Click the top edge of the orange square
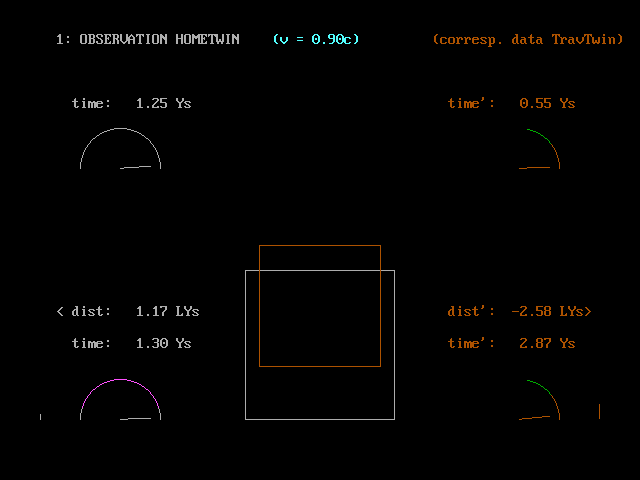Screen dimensions: 640x480 [320, 245]
